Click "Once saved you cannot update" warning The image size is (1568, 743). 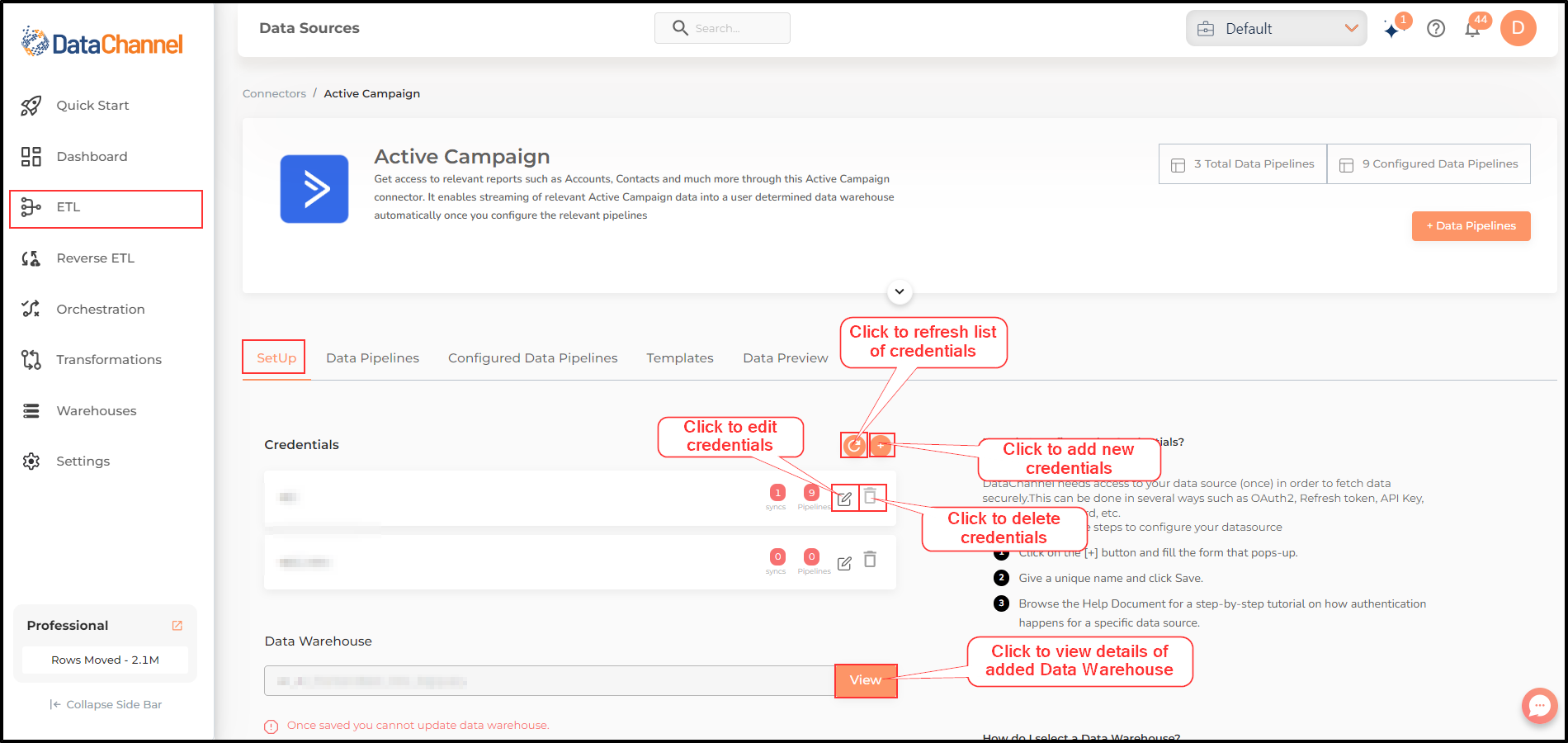(x=418, y=726)
